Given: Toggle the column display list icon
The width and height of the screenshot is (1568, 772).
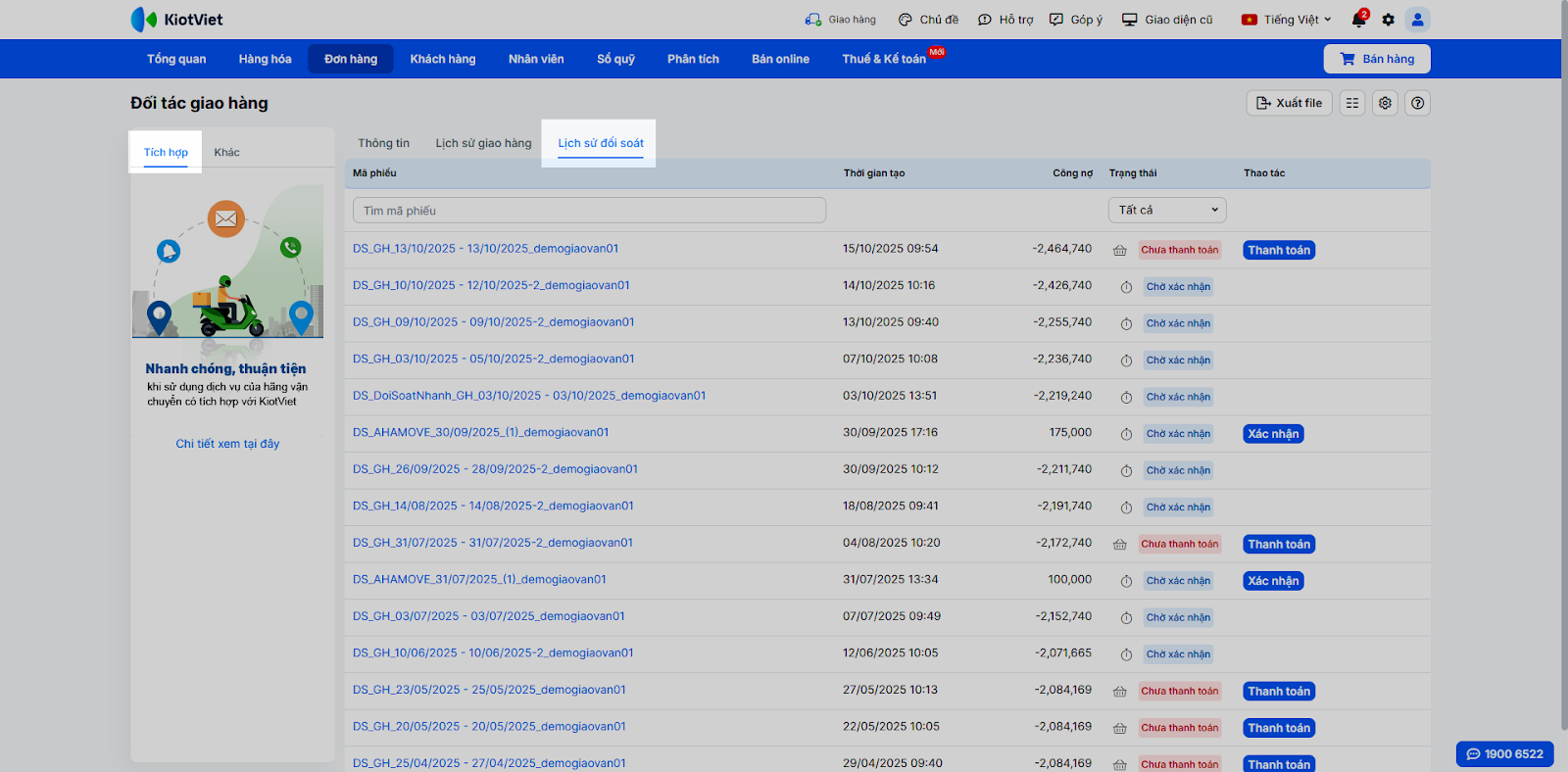Looking at the screenshot, I should (1352, 103).
